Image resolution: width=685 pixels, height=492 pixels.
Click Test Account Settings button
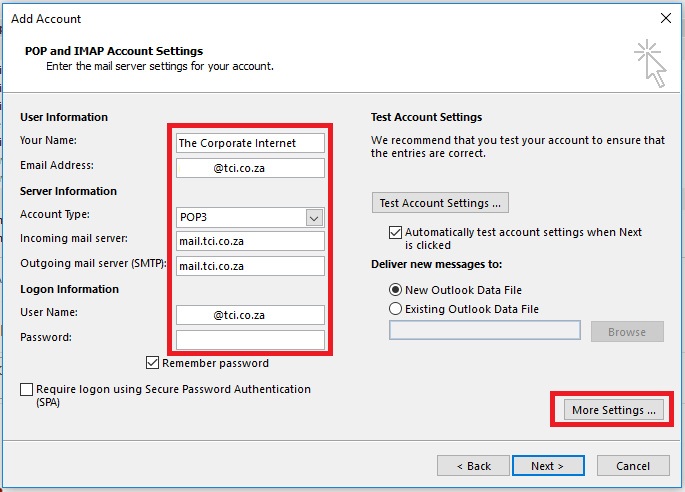(440, 203)
